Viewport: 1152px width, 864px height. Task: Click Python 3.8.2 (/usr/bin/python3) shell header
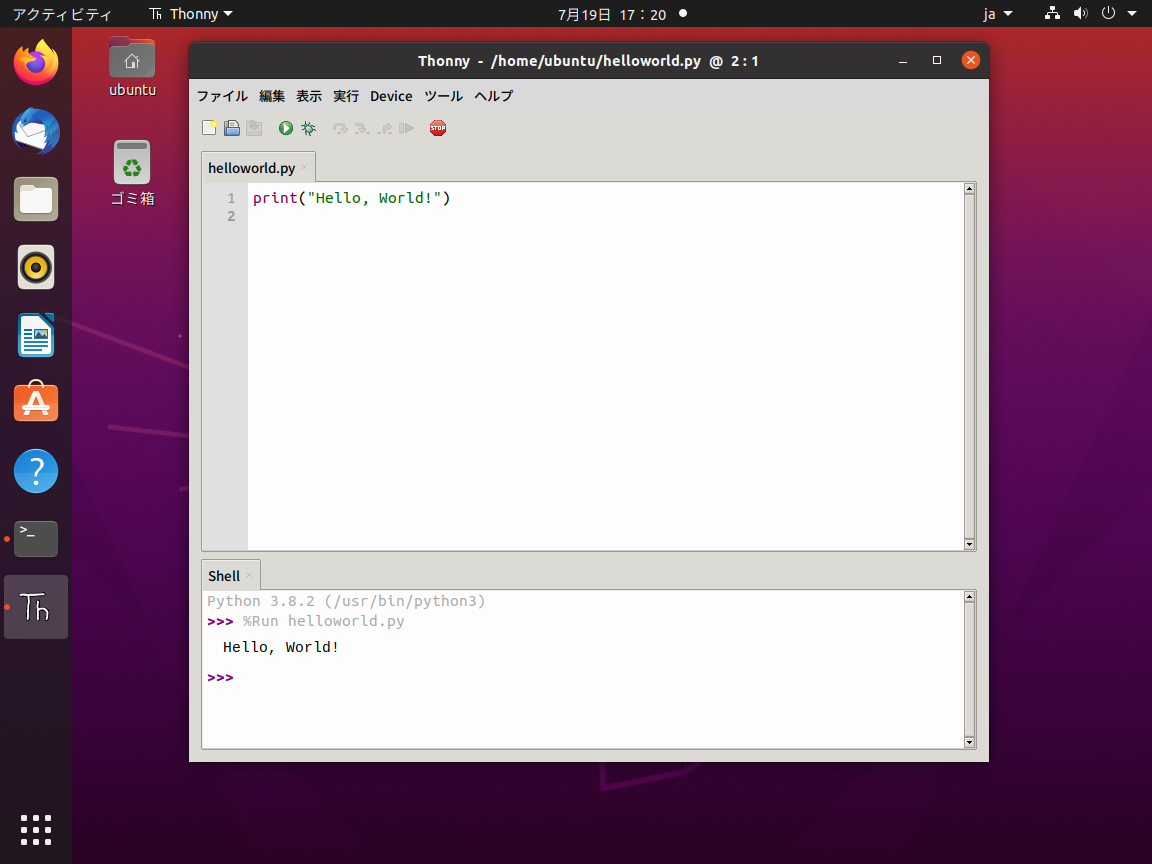click(x=346, y=601)
